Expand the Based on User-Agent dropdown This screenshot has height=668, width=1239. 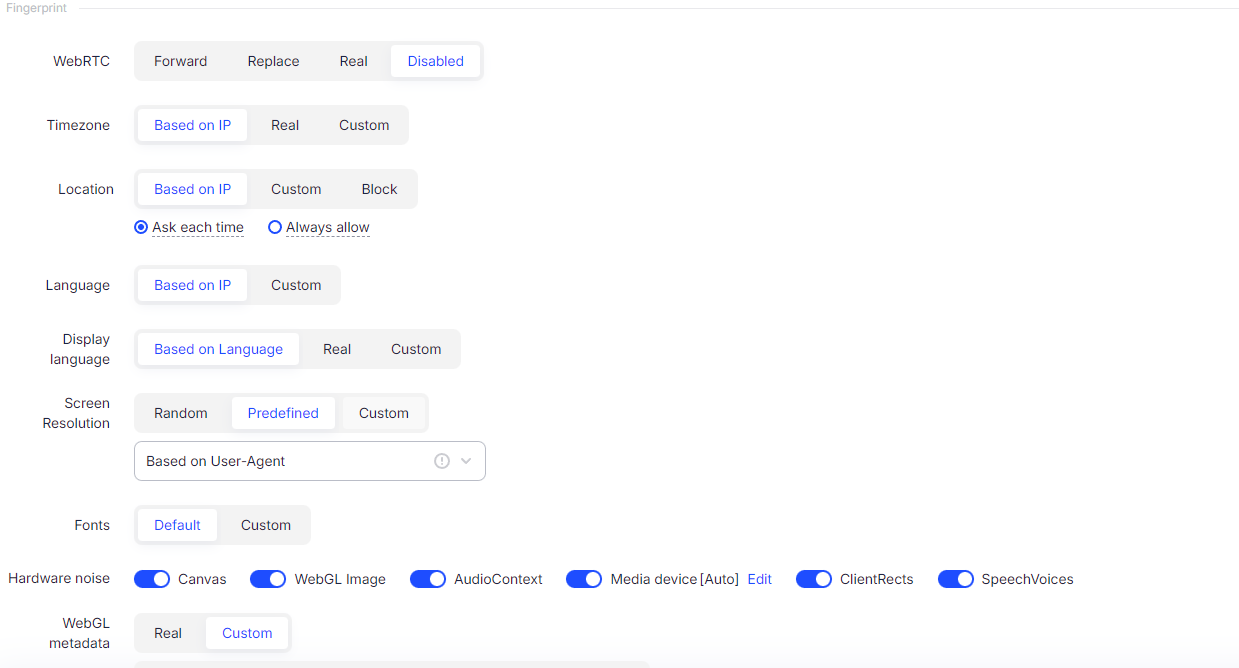coord(466,461)
